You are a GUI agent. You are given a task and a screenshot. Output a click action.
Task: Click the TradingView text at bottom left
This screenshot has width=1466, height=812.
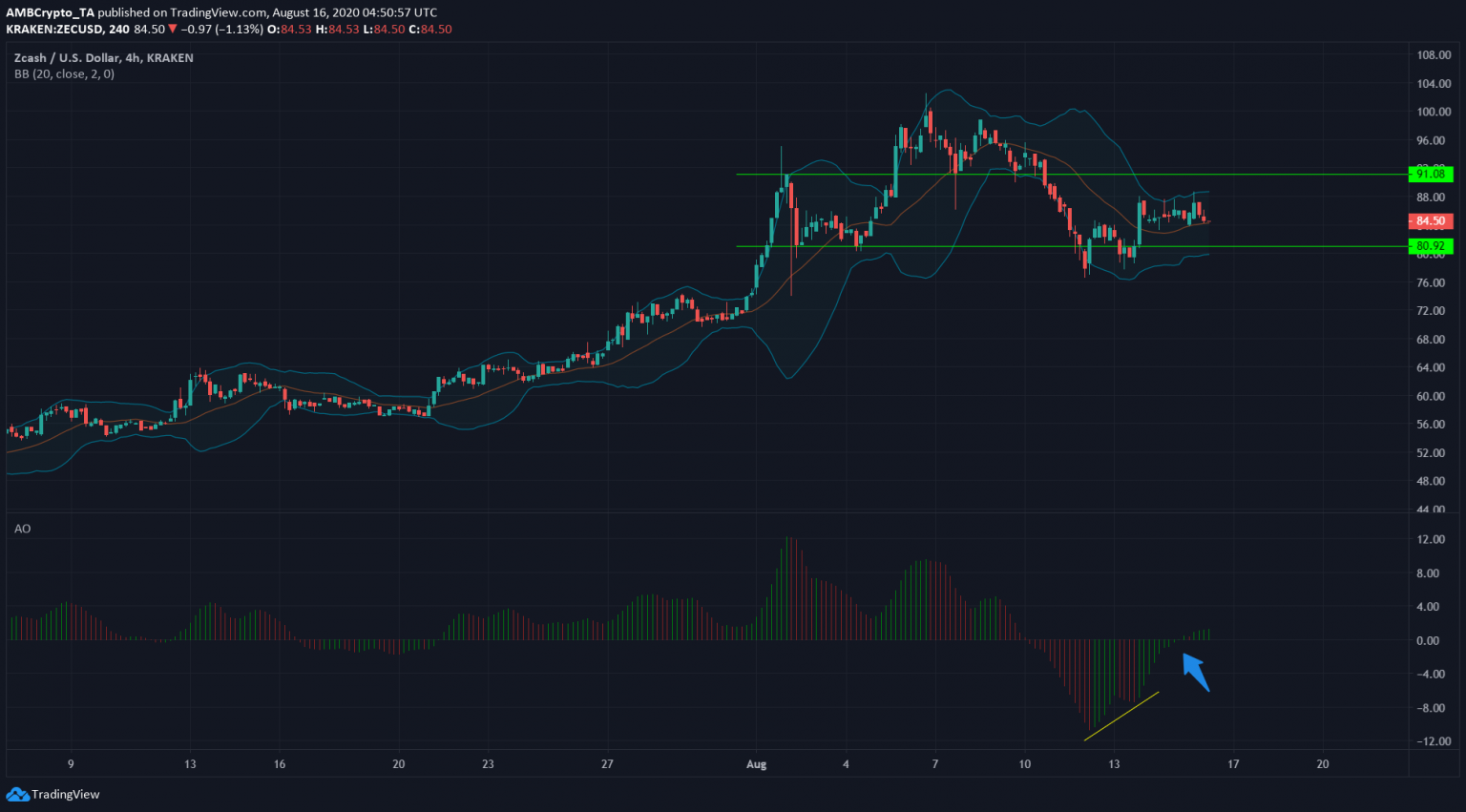[x=65, y=794]
